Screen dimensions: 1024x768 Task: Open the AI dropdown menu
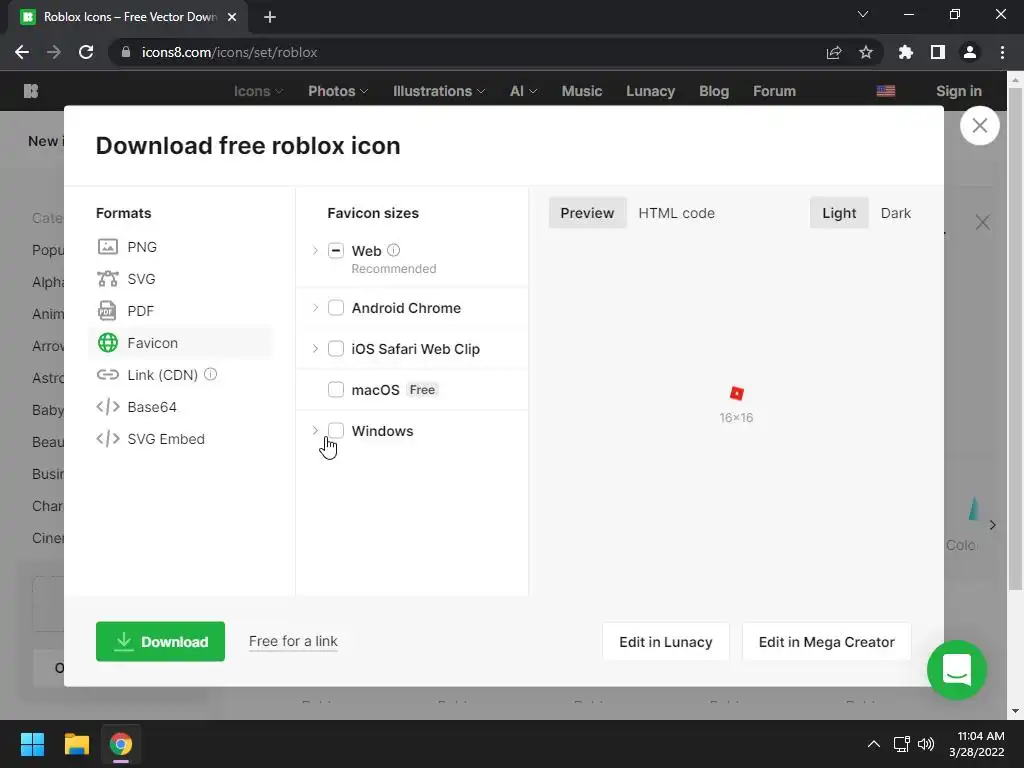click(523, 91)
